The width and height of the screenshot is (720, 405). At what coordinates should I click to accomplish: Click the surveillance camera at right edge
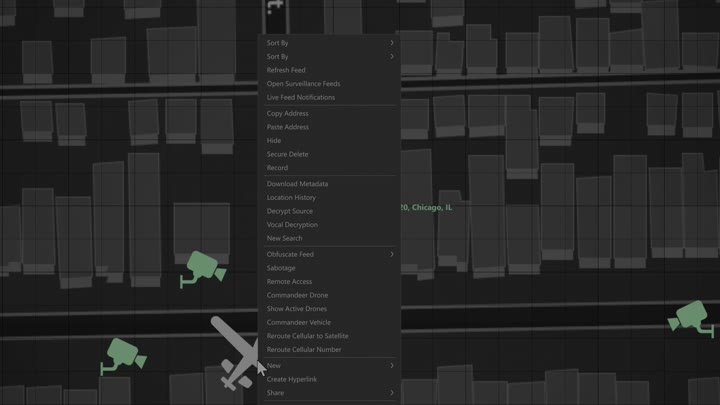(x=690, y=318)
